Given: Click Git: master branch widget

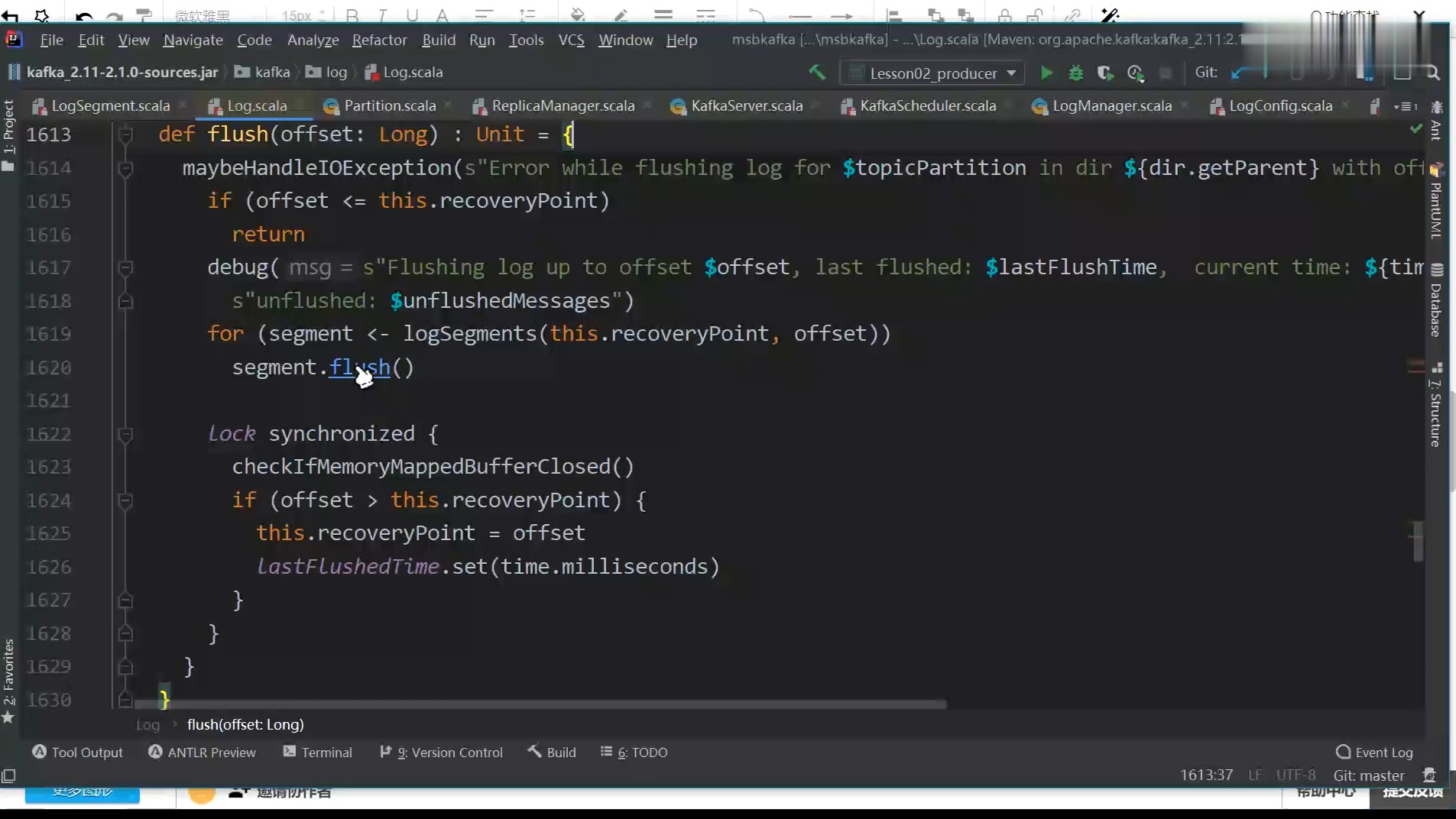Looking at the screenshot, I should coord(1369,775).
